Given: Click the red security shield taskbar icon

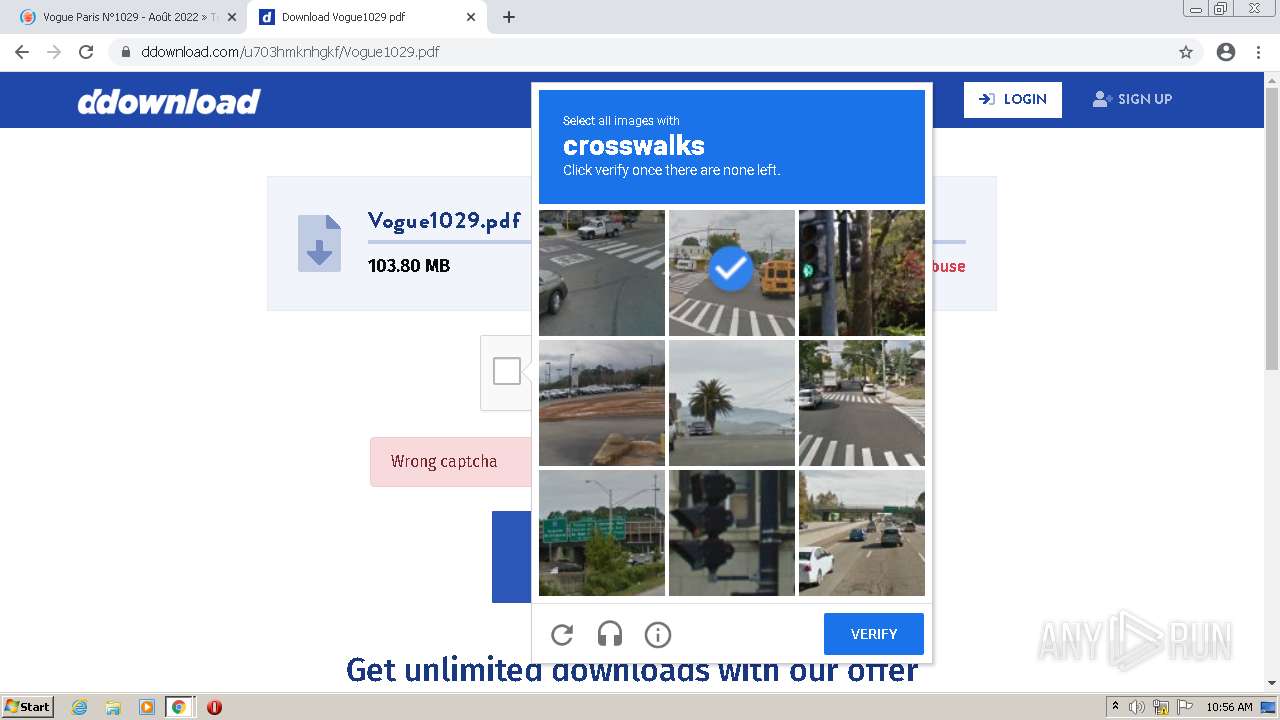Looking at the screenshot, I should click(x=214, y=707).
